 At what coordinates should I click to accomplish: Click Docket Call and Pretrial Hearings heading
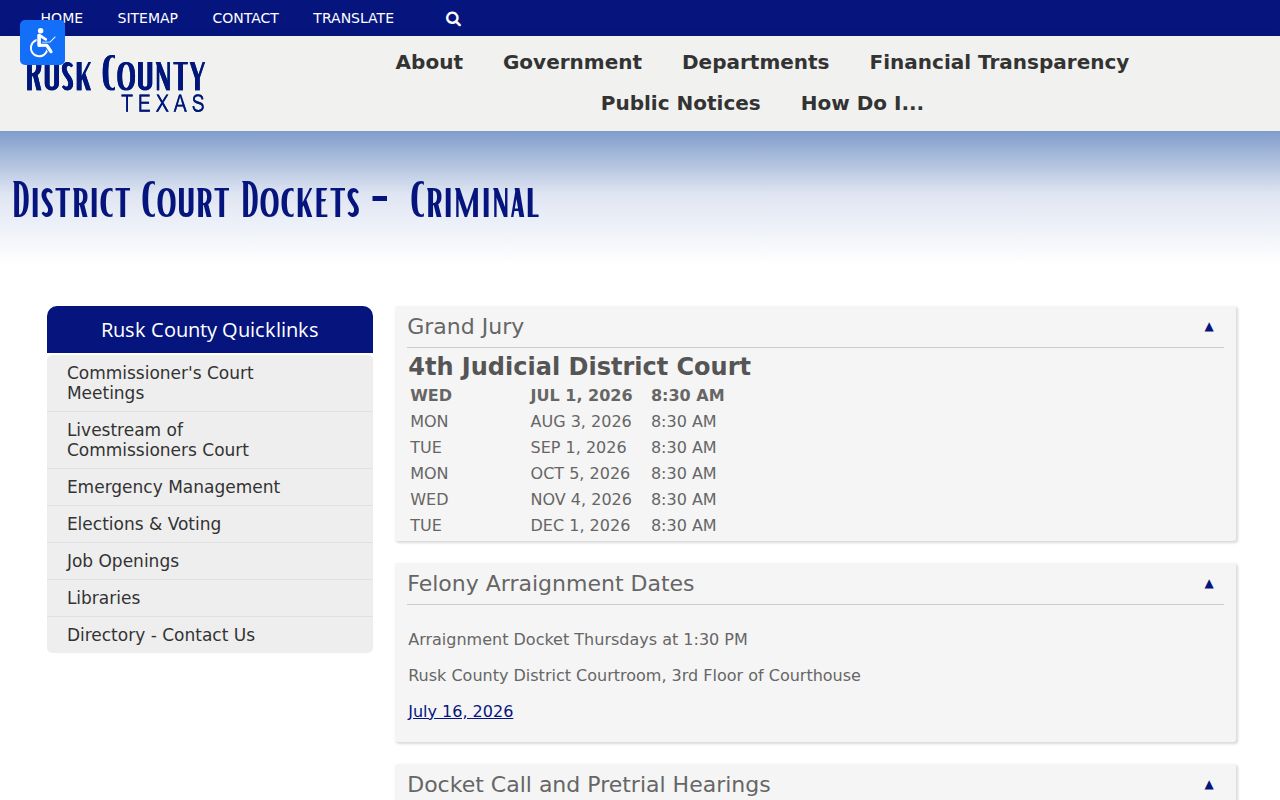588,785
